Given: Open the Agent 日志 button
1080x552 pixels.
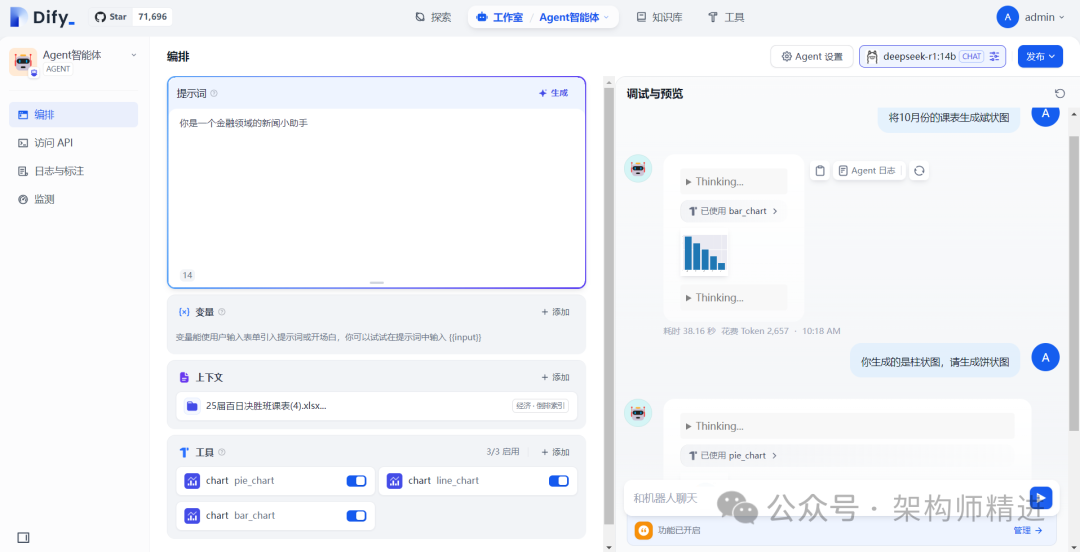Looking at the screenshot, I should click(x=868, y=171).
